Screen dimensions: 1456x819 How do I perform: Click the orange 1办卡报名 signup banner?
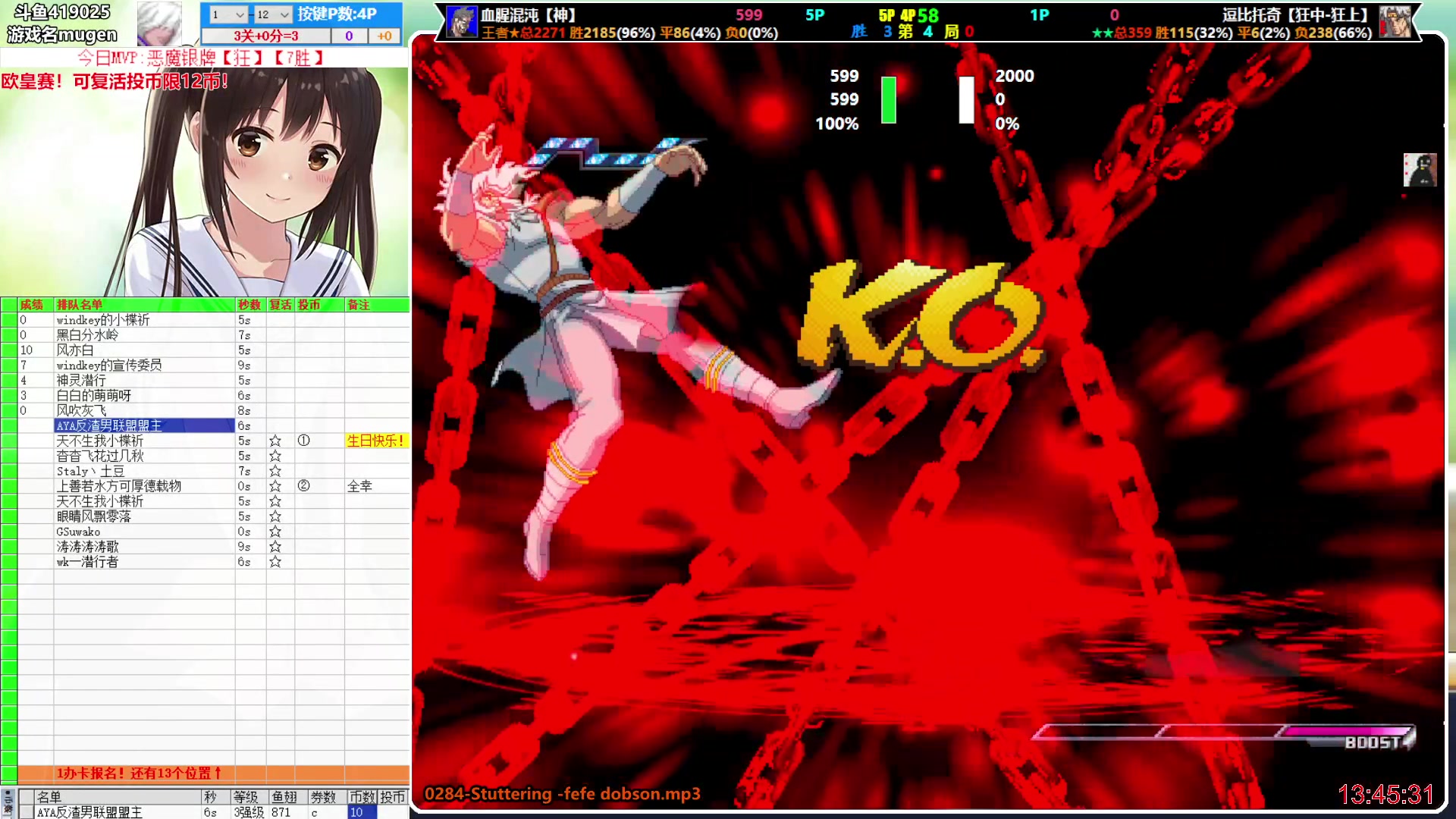pyautogui.click(x=214, y=773)
